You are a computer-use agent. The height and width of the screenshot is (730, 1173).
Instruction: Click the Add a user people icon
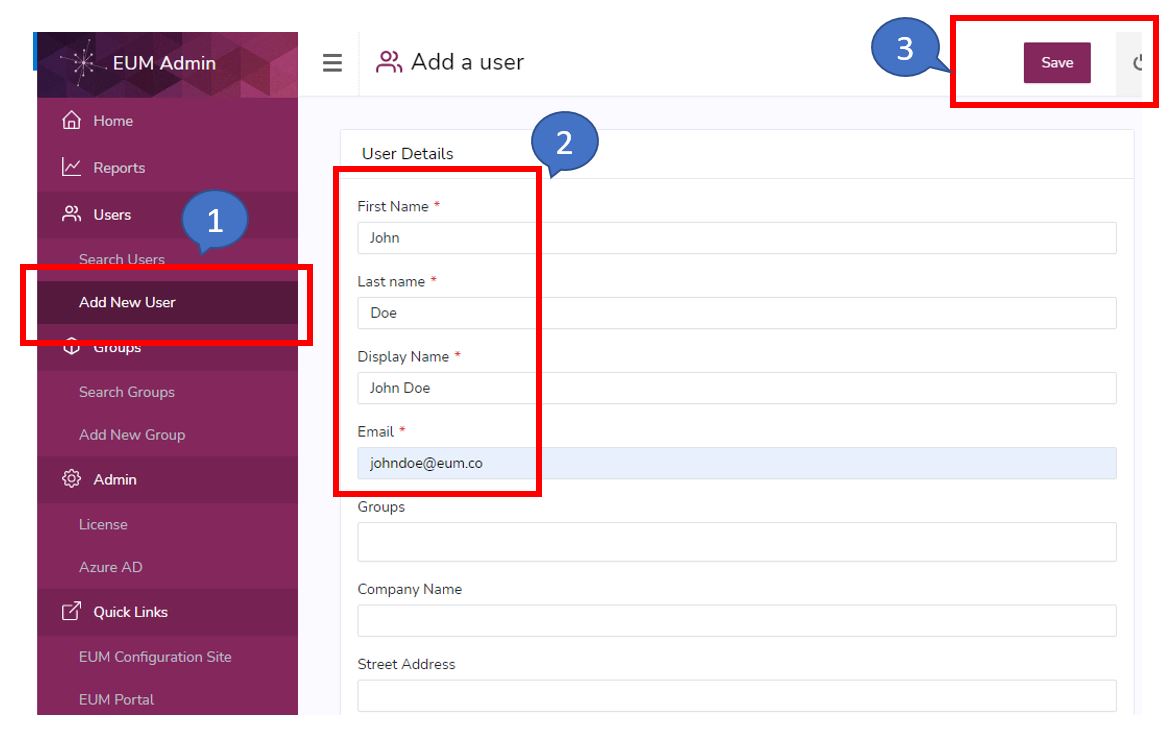coord(388,61)
